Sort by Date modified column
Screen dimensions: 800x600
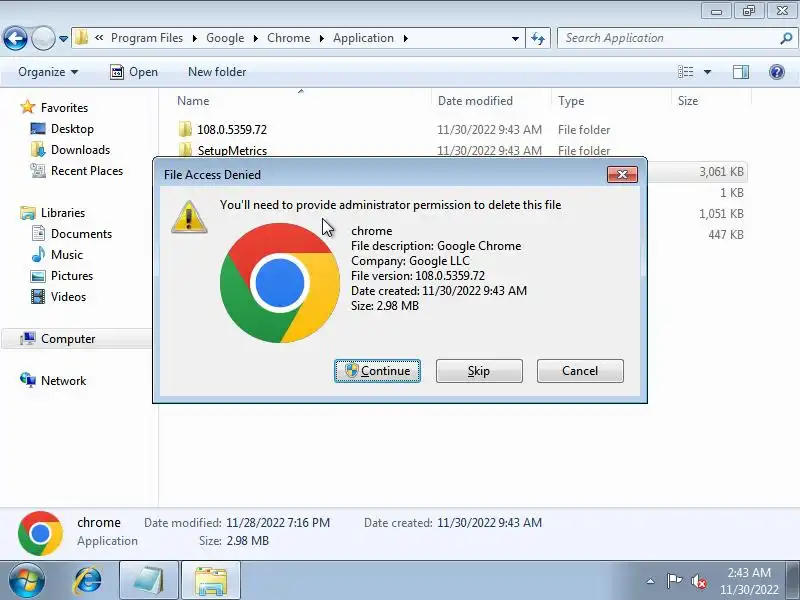475,101
